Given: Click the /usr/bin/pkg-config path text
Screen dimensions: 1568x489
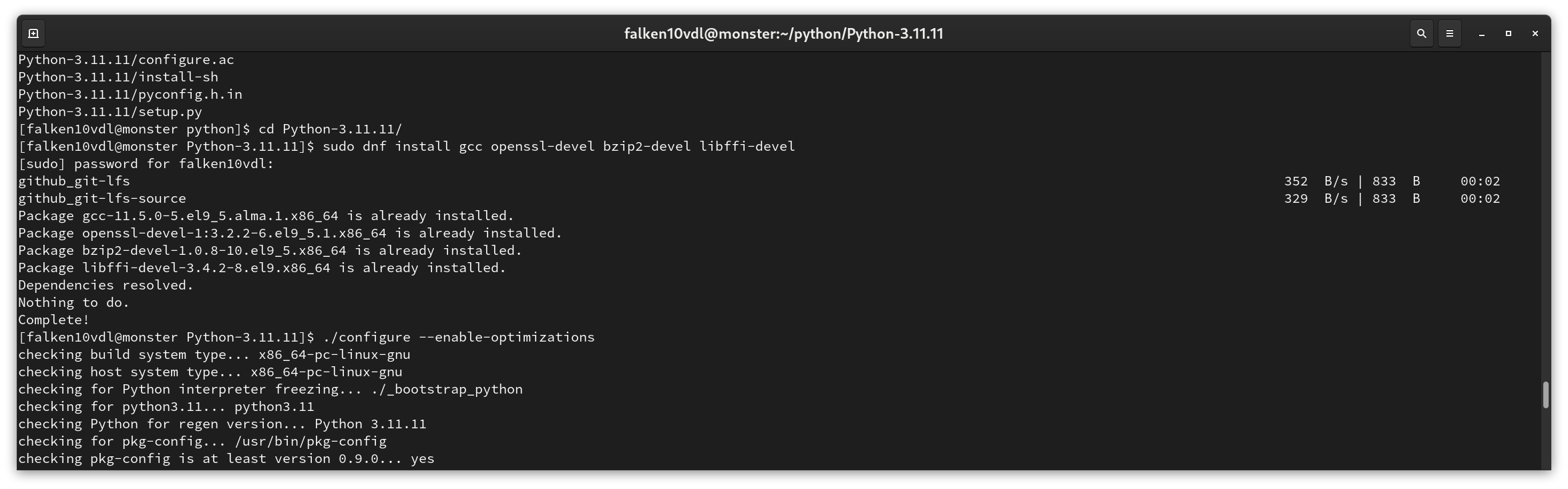Looking at the screenshot, I should pos(311,441).
